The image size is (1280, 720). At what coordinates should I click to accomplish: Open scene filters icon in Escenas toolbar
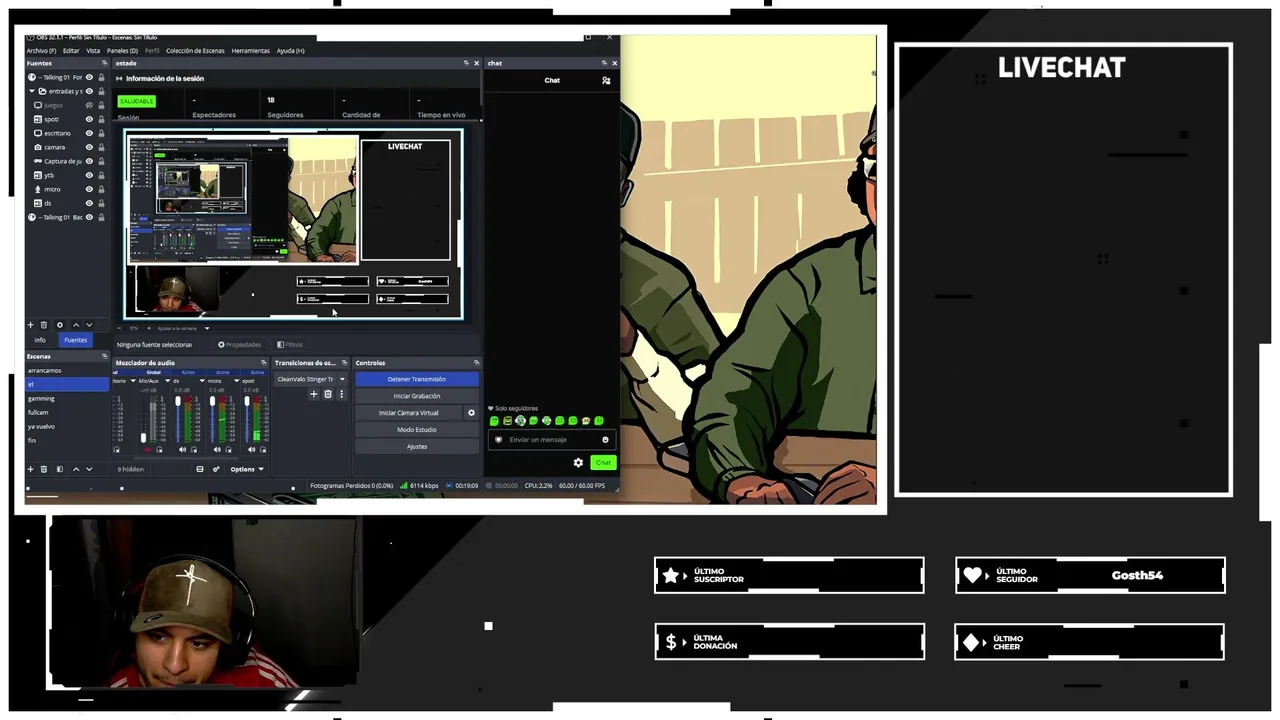tap(59, 469)
